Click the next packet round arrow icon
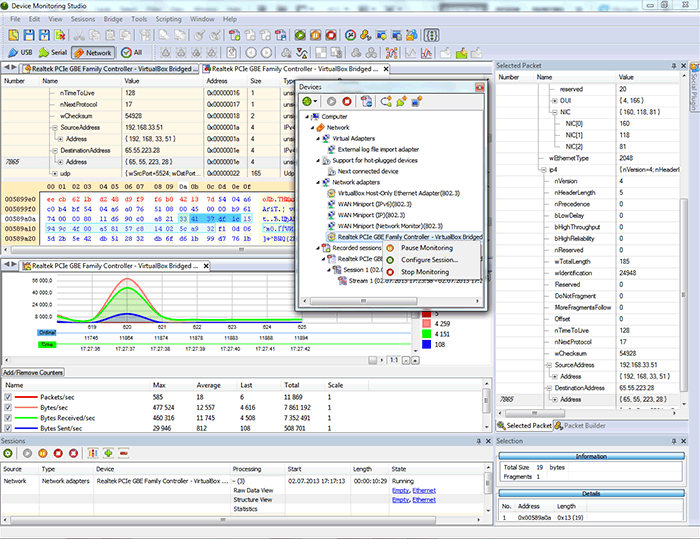700x539 pixels. point(266,53)
